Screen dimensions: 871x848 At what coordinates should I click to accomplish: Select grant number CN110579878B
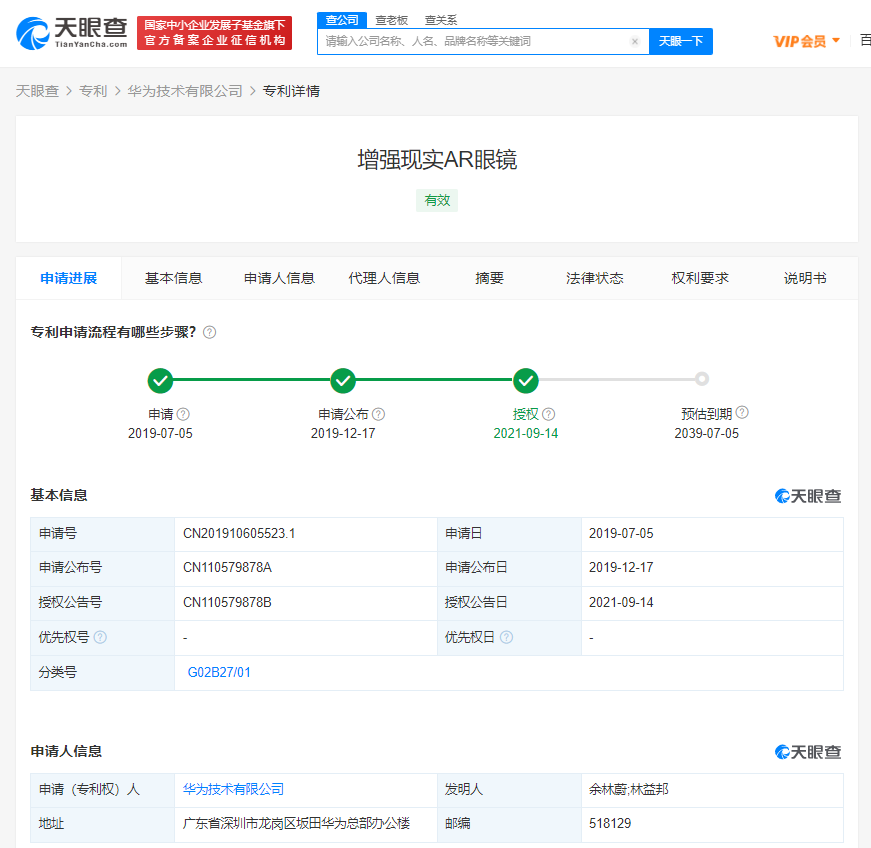point(227,603)
